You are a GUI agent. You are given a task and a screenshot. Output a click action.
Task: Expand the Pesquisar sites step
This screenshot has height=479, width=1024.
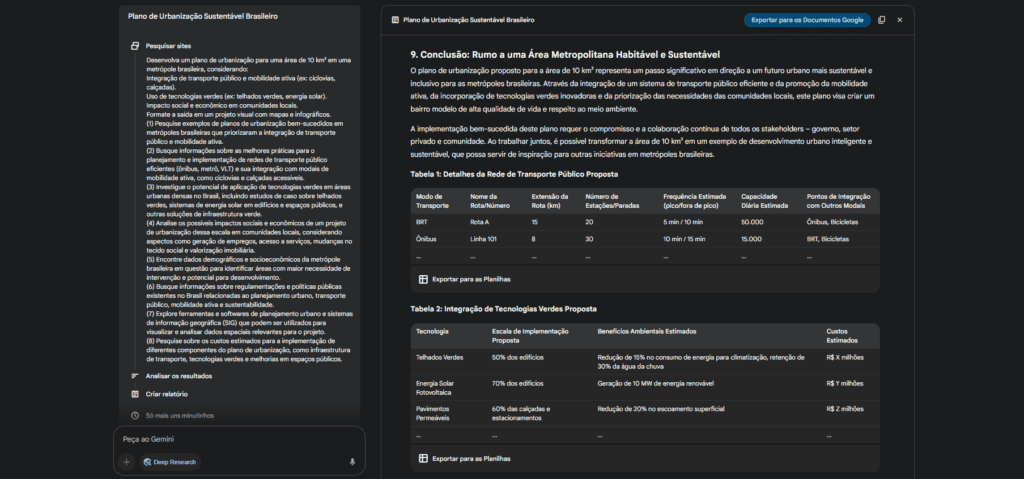point(168,46)
